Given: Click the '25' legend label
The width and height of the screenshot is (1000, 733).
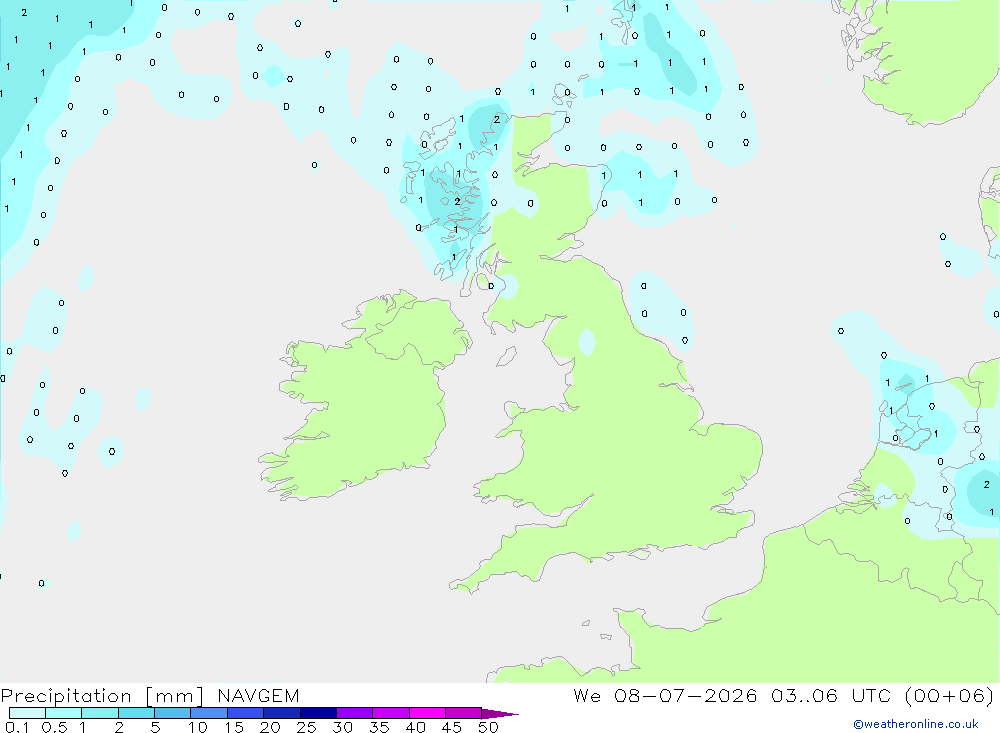Looking at the screenshot, I should coord(306,727).
